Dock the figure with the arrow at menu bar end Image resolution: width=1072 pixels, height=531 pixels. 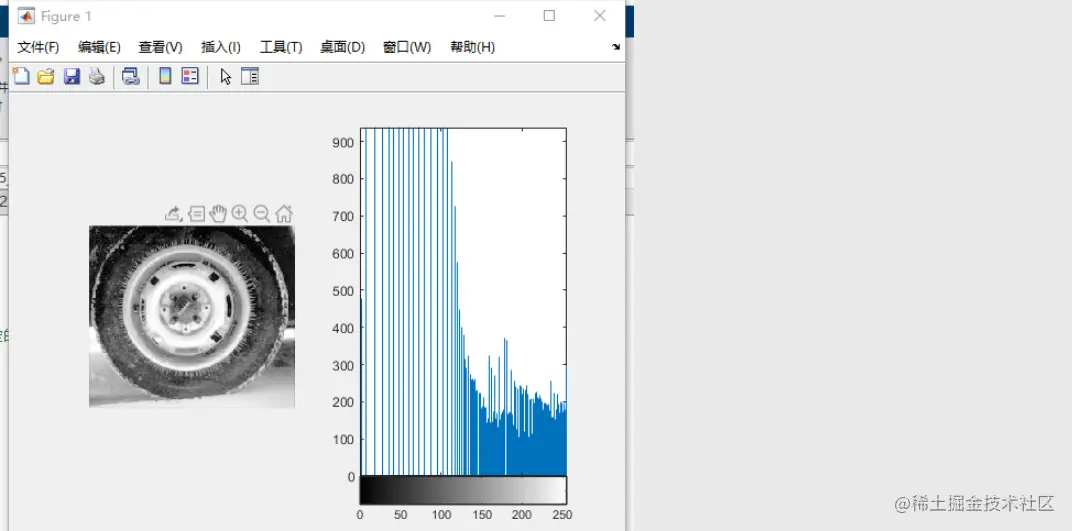pos(616,47)
